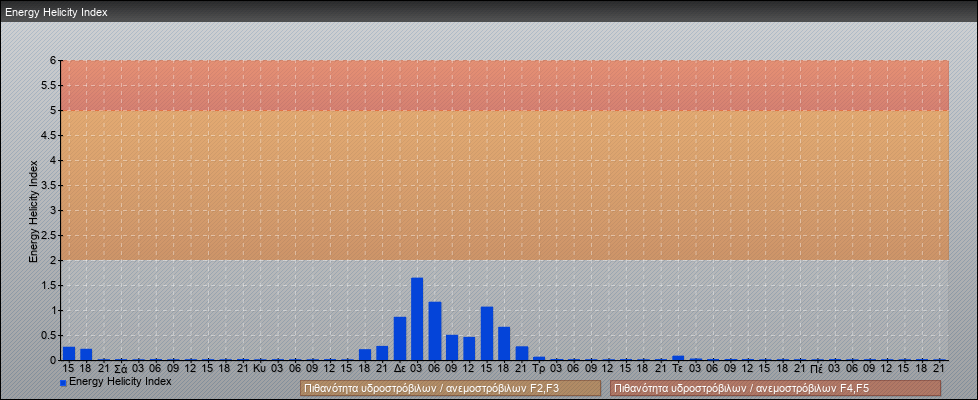Click the Energy Helicity Index window title
978x400 pixels.
(56, 12)
